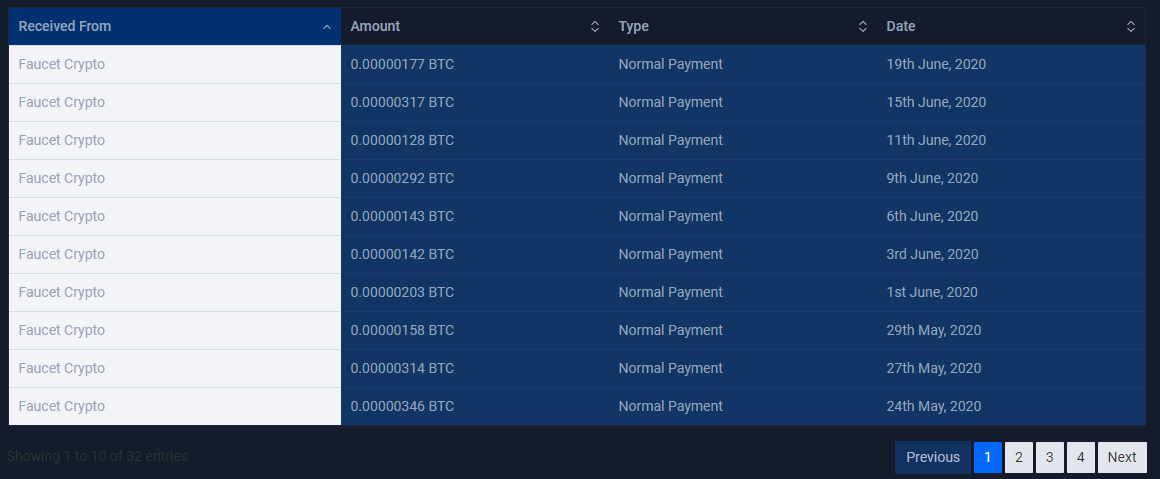The image size is (1160, 479).
Task: Sort by the Received From column header
Action: coord(175,27)
